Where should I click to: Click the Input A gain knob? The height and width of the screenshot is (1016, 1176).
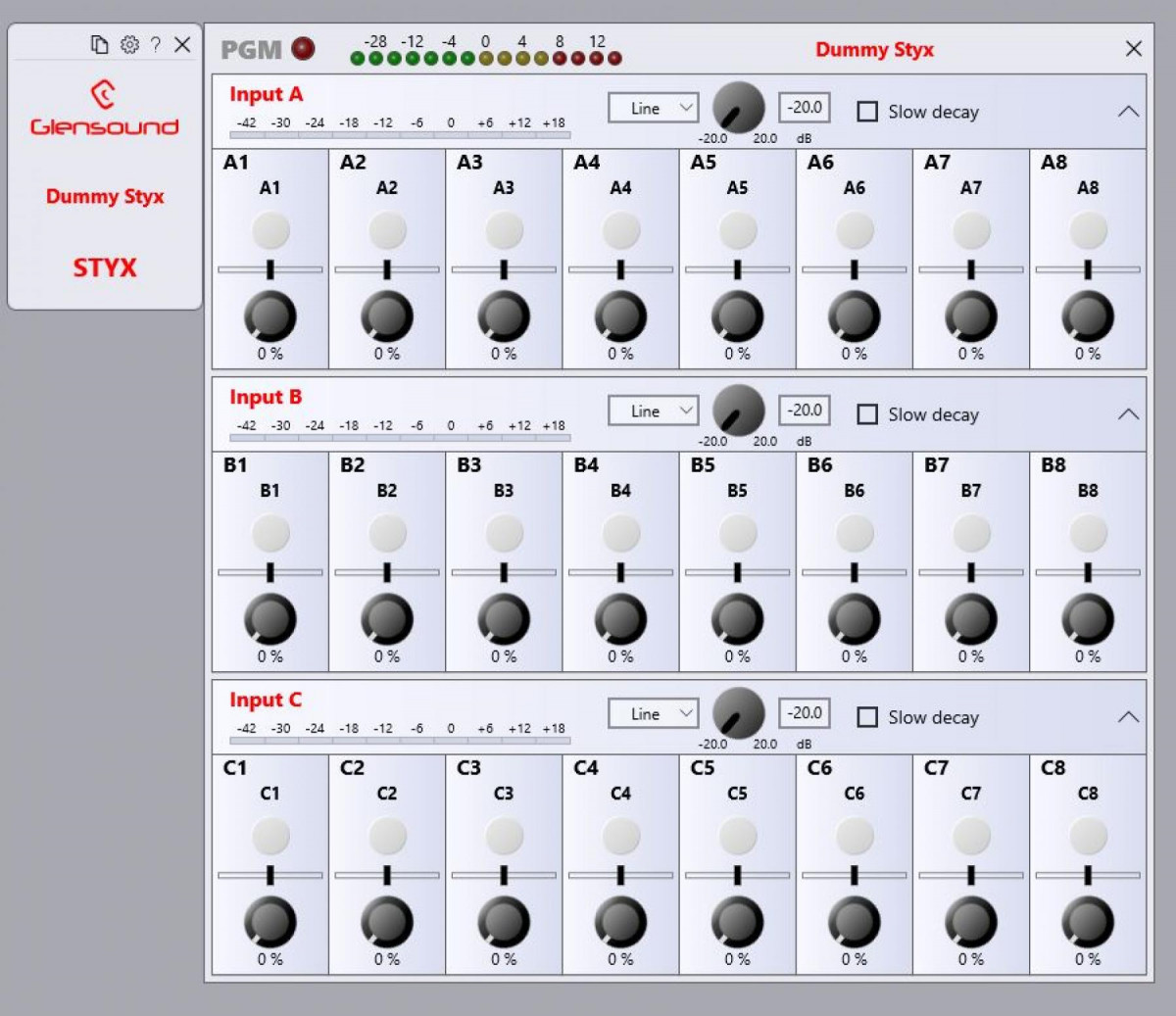738,108
